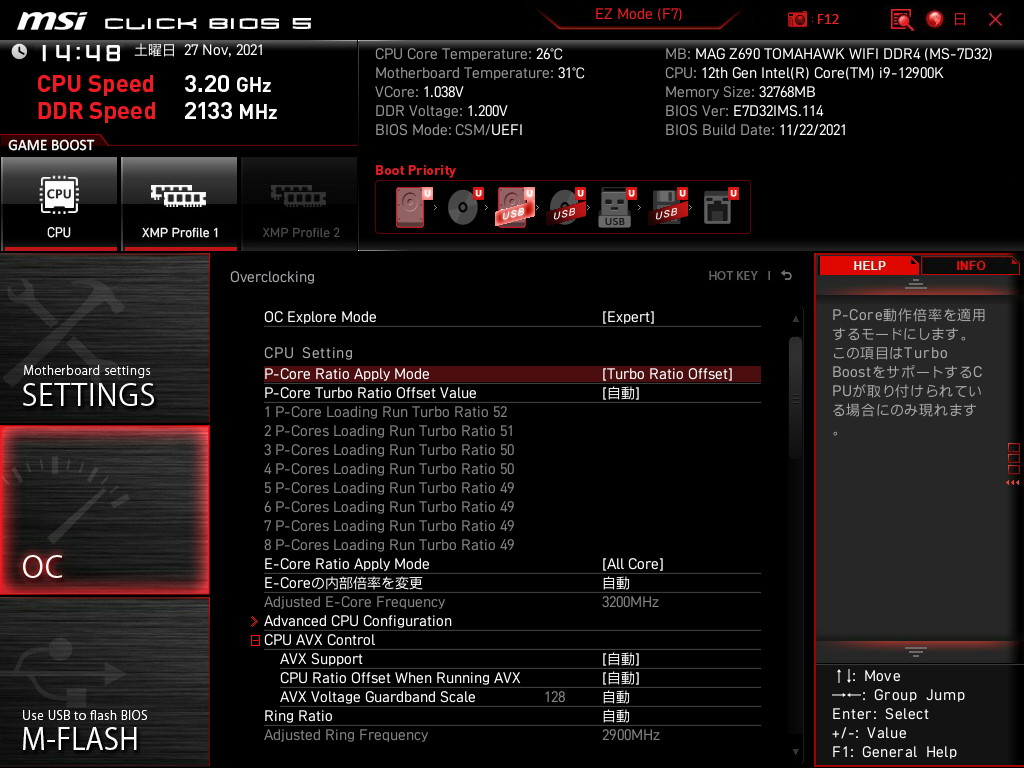Click the 'GAME BOOST' label tab
This screenshot has height=768, width=1024.
pos(51,145)
